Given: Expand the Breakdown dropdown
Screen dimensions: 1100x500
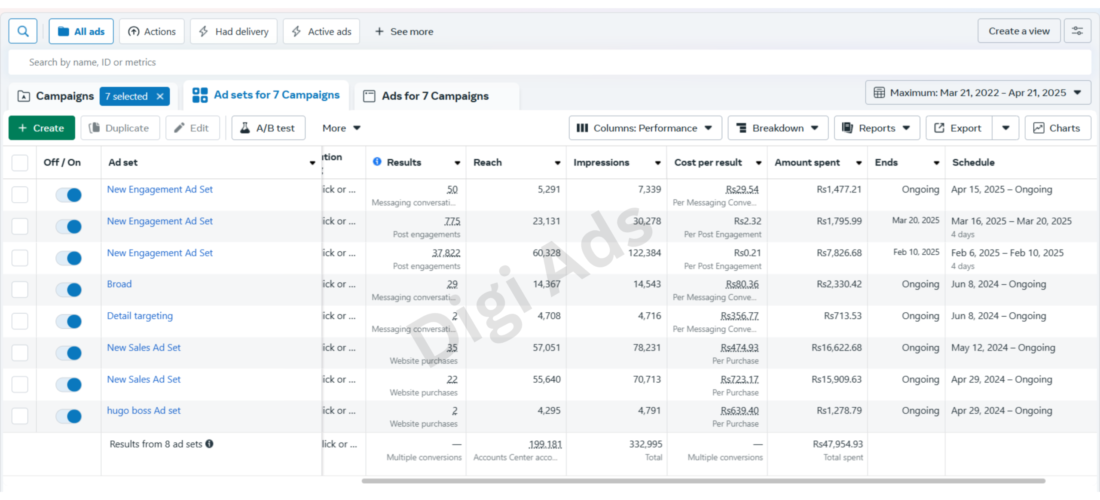Looking at the screenshot, I should click(778, 128).
